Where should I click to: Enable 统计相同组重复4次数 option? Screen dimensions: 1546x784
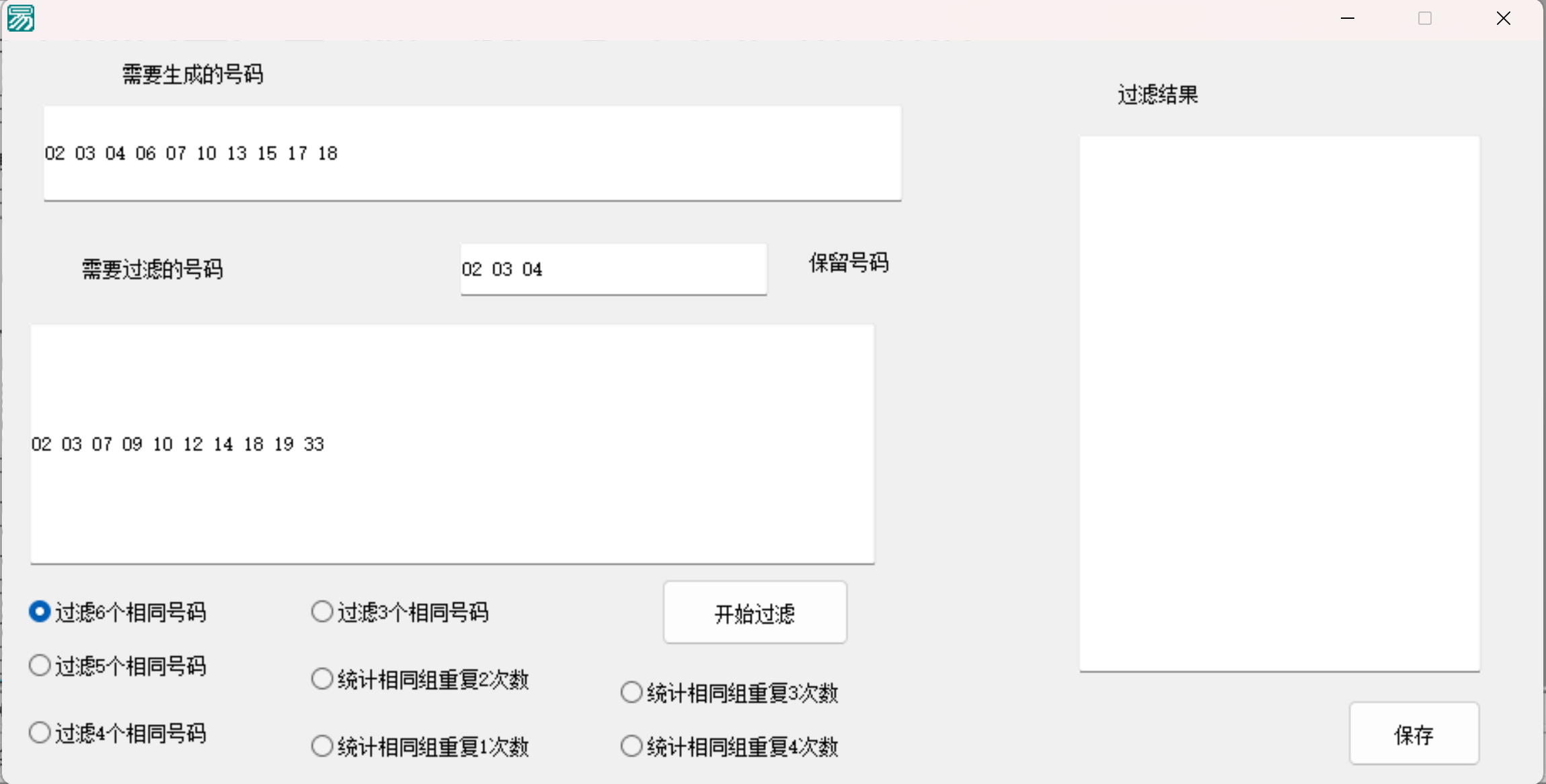pyautogui.click(x=631, y=745)
